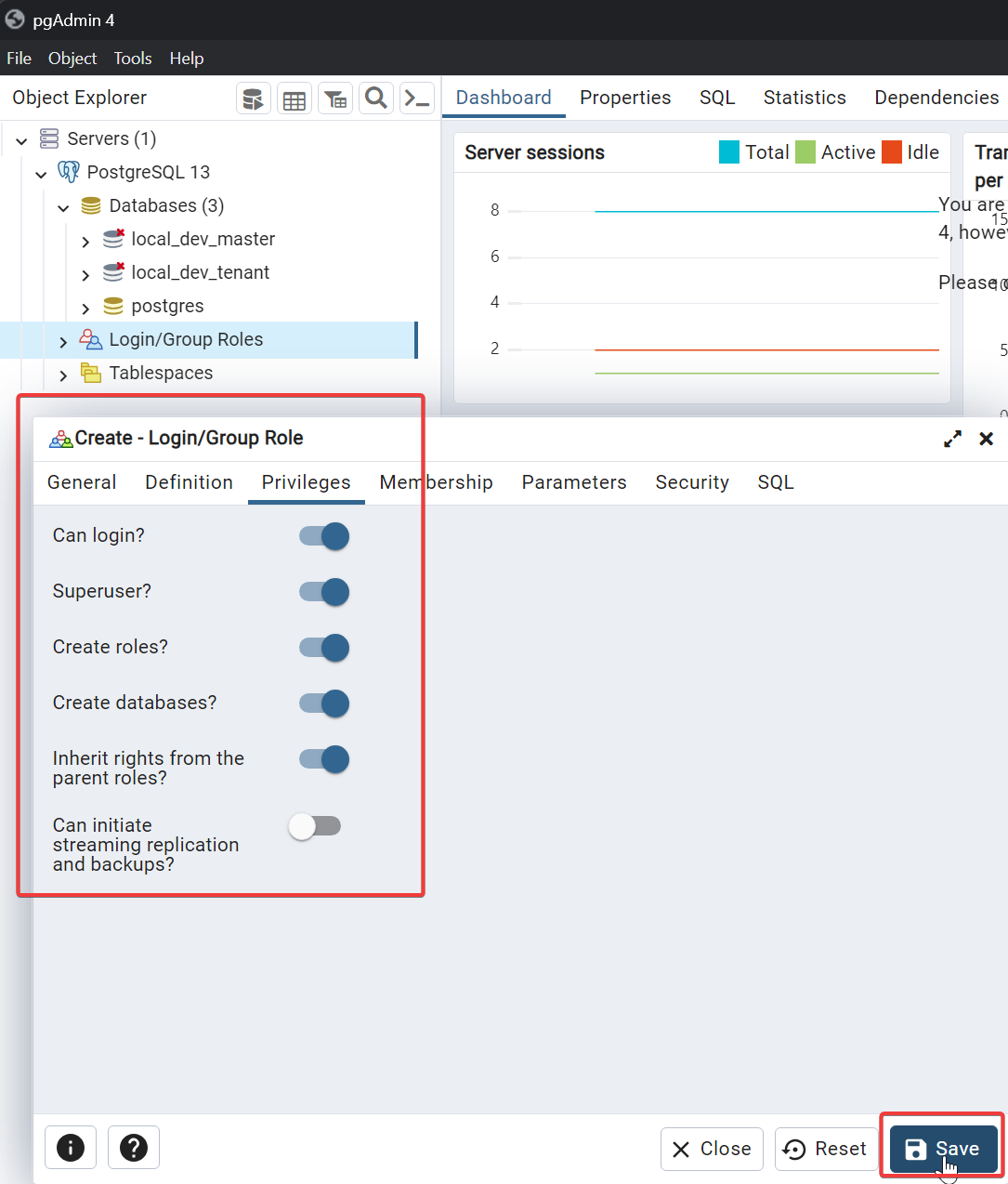Viewport: 1008px width, 1184px height.
Task: Click the local_dev_master disconnected database icon
Action: pyautogui.click(x=113, y=239)
